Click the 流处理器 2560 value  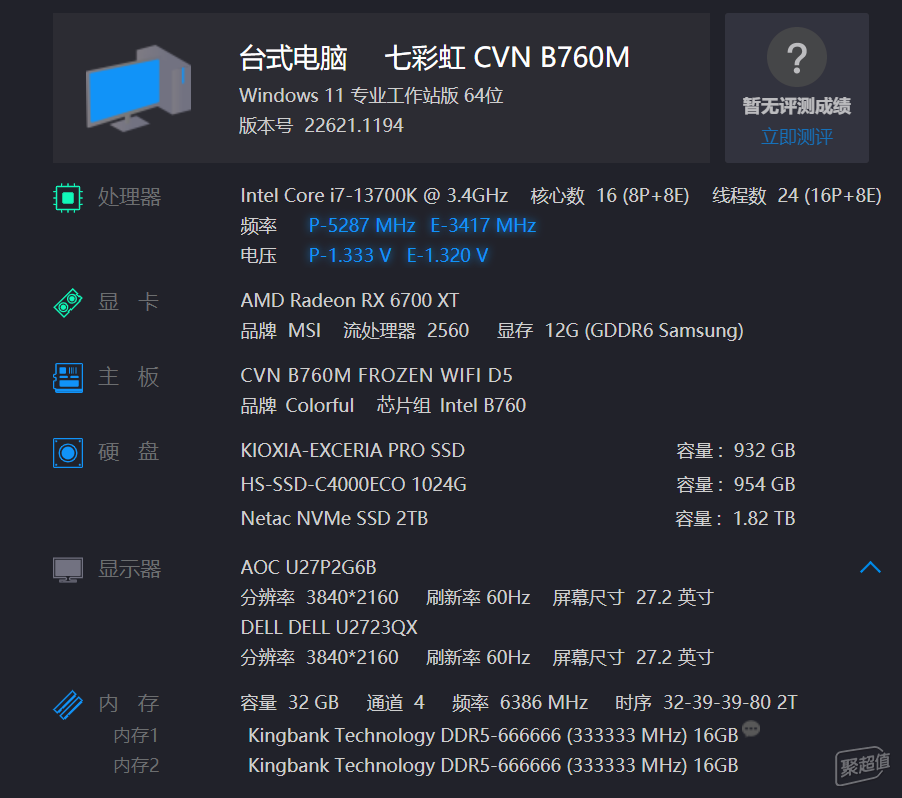(406, 331)
